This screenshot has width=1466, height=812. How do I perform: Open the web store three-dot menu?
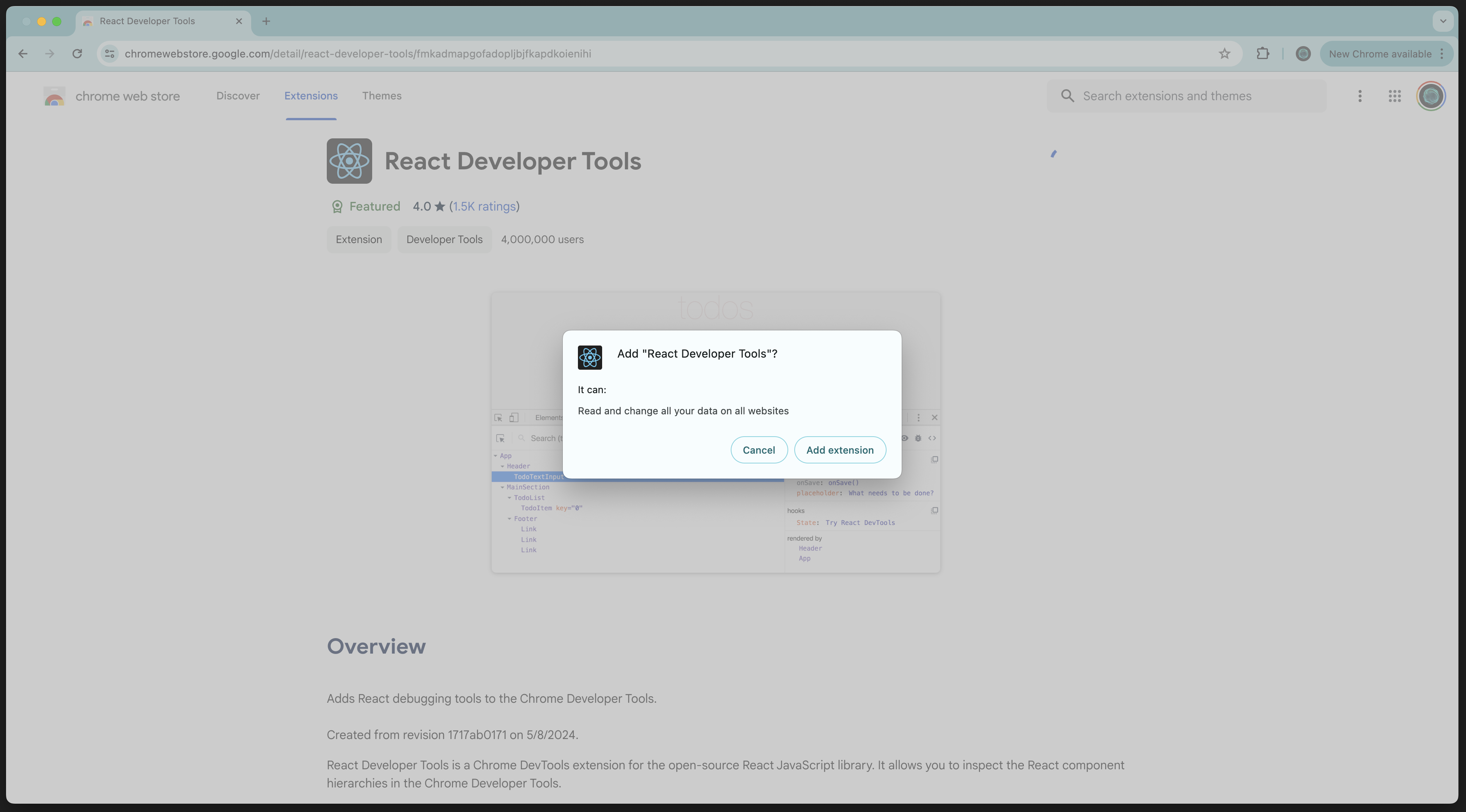click(x=1360, y=96)
